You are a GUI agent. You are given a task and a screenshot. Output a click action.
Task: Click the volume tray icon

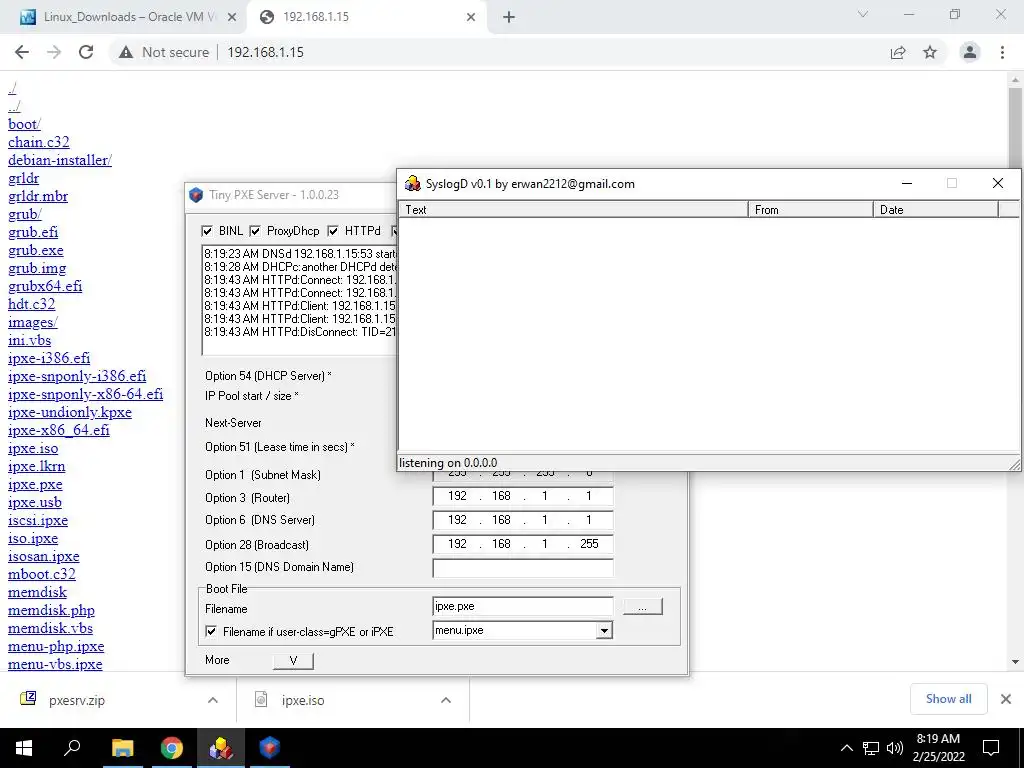point(895,748)
